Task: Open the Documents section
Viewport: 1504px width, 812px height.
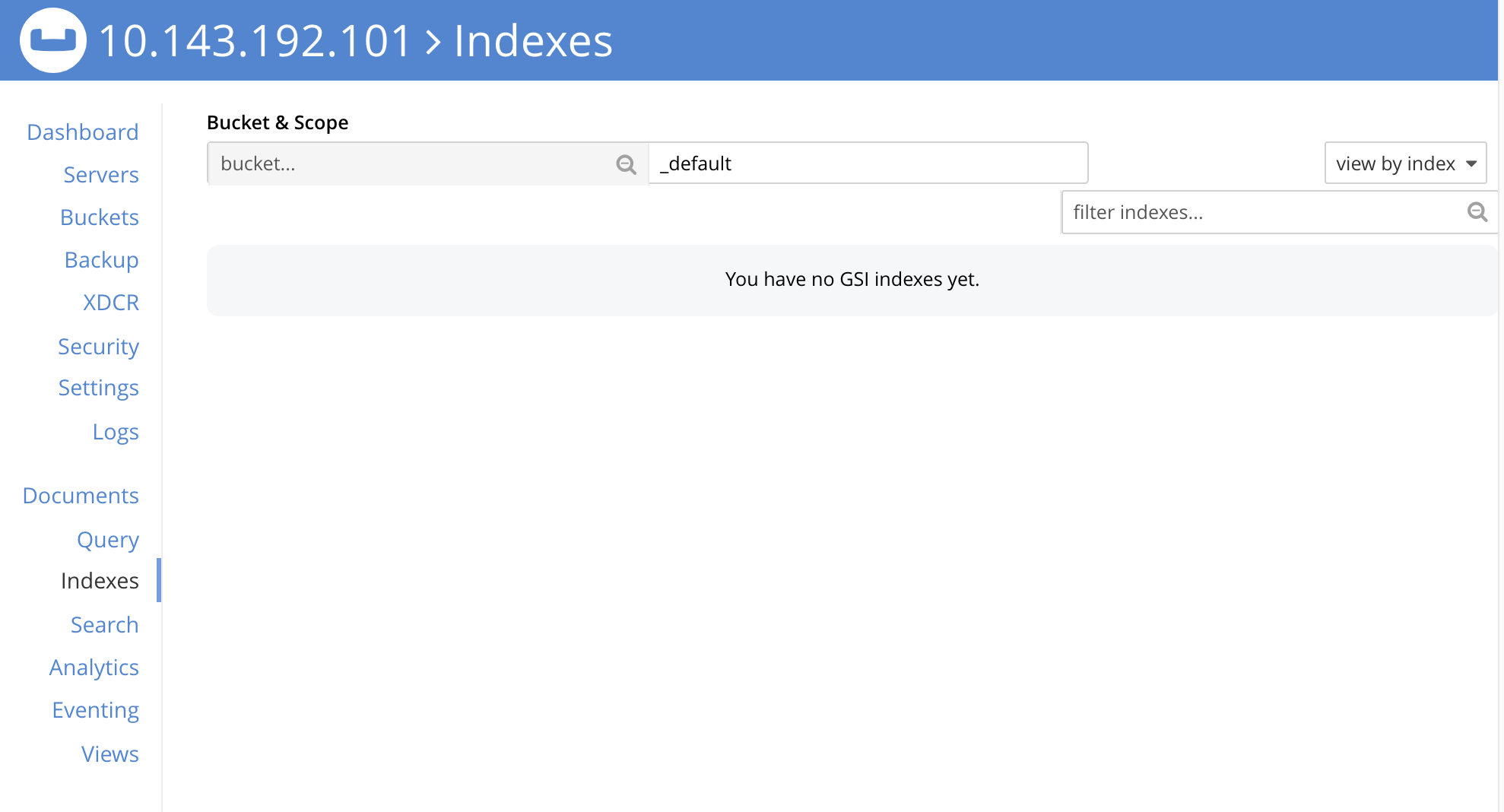Action: coord(81,495)
